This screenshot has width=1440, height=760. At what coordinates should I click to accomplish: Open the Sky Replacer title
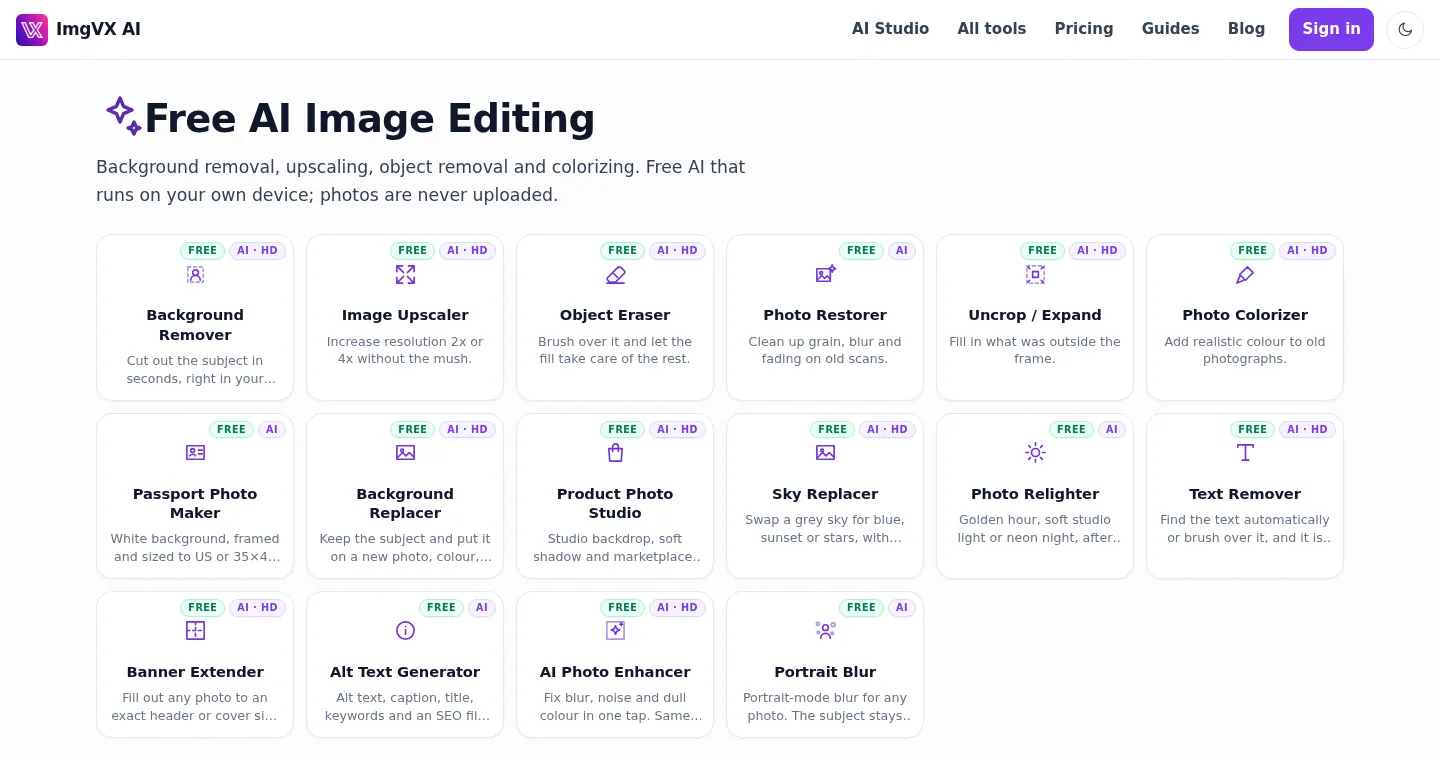[x=825, y=494]
